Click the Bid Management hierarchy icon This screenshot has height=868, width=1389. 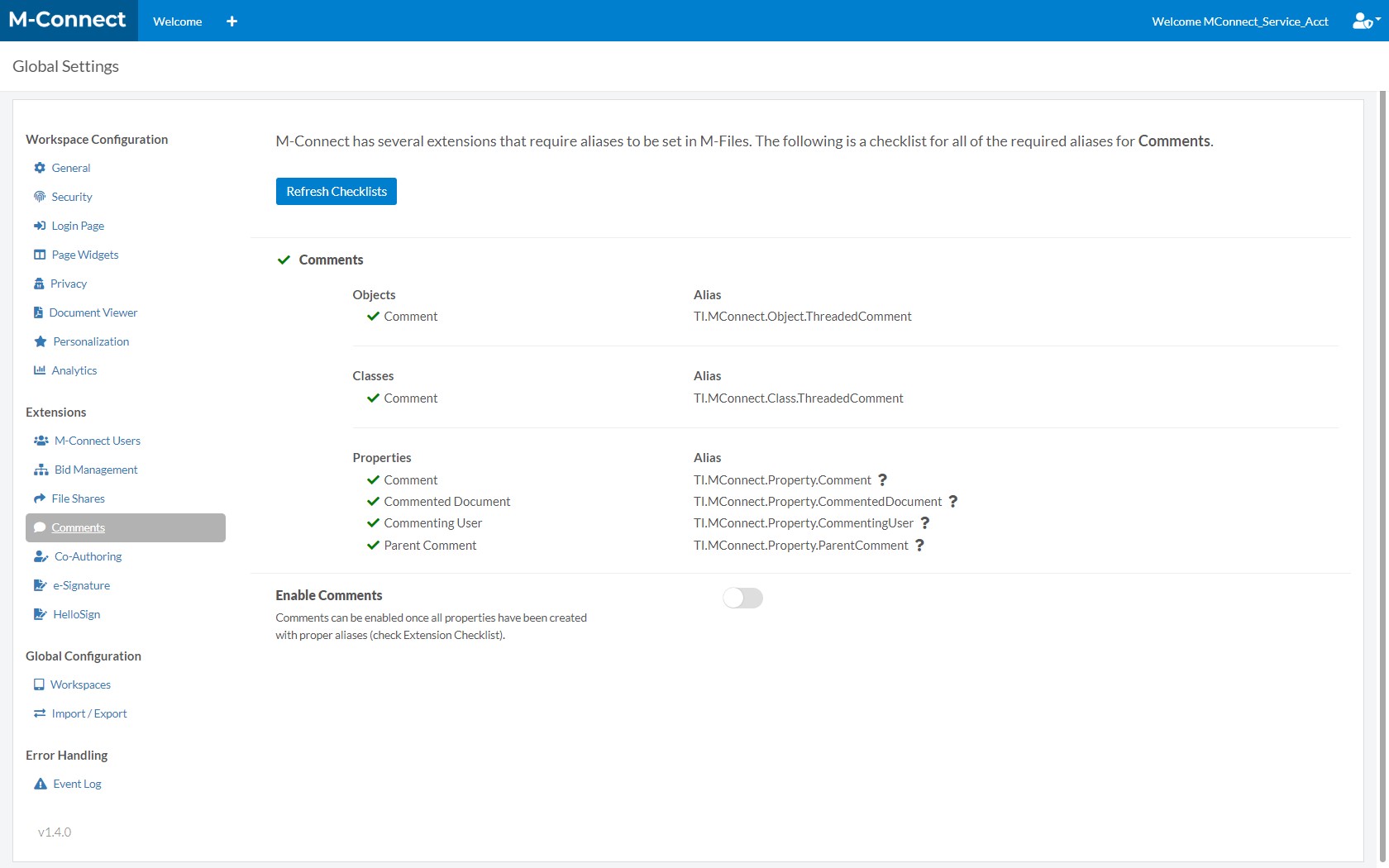click(41, 470)
